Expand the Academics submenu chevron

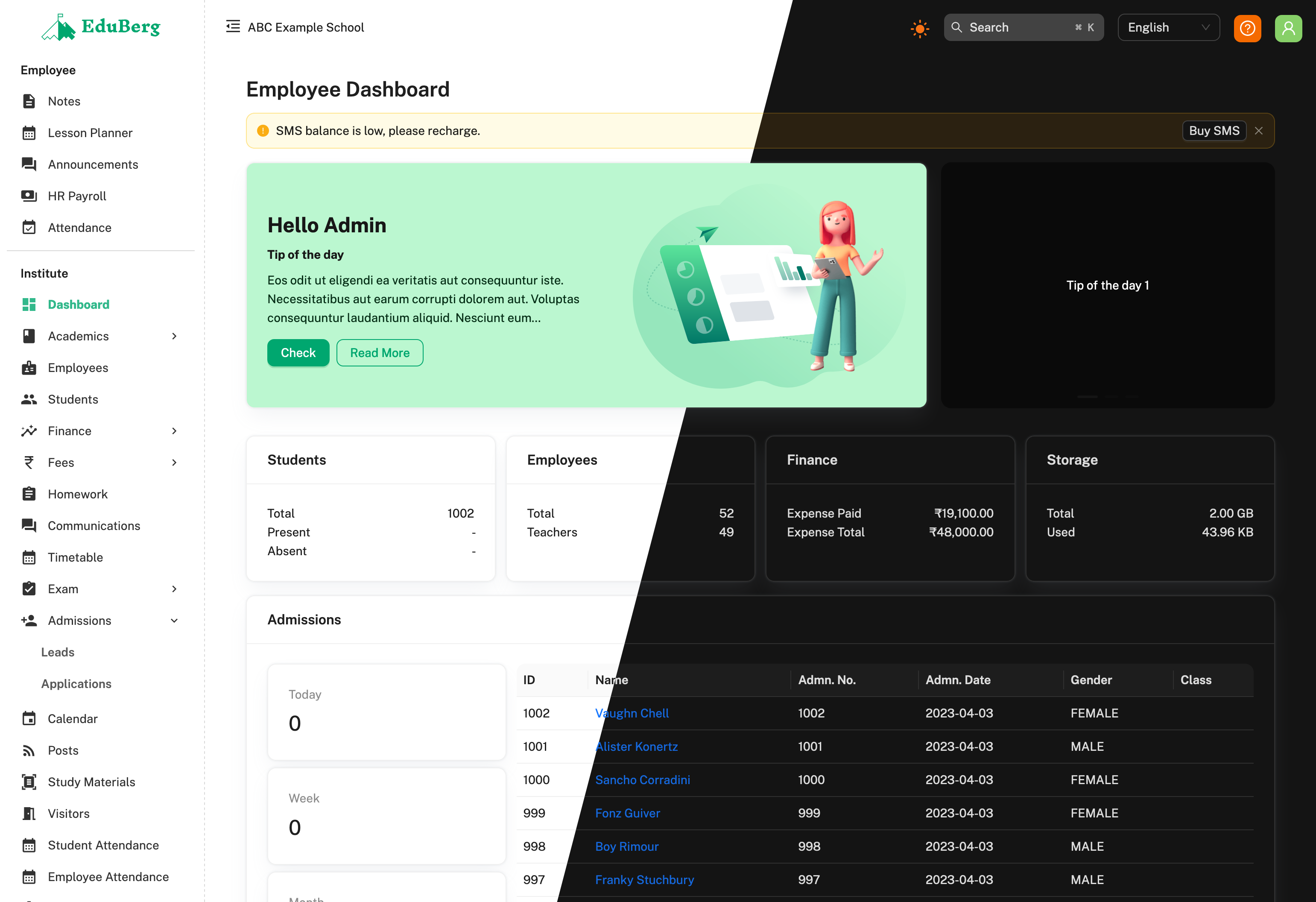click(174, 337)
